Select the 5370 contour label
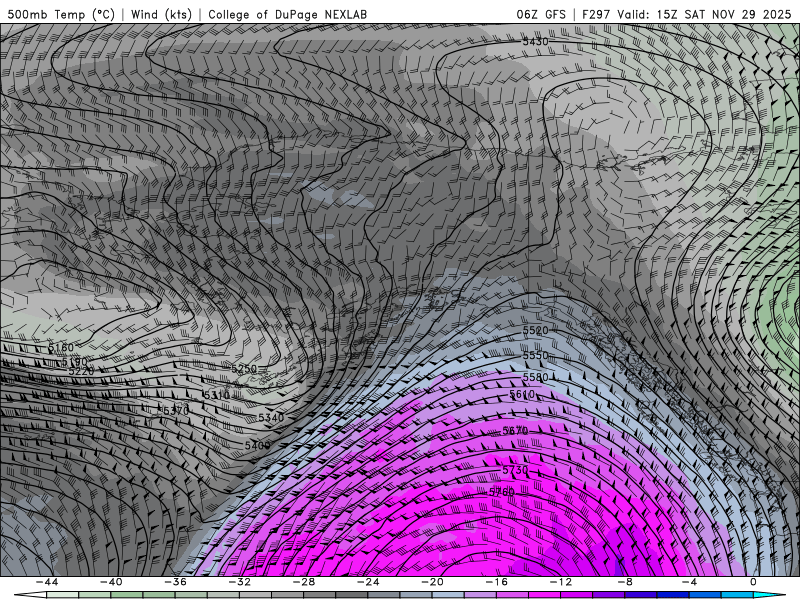The image size is (800, 600). (176, 411)
